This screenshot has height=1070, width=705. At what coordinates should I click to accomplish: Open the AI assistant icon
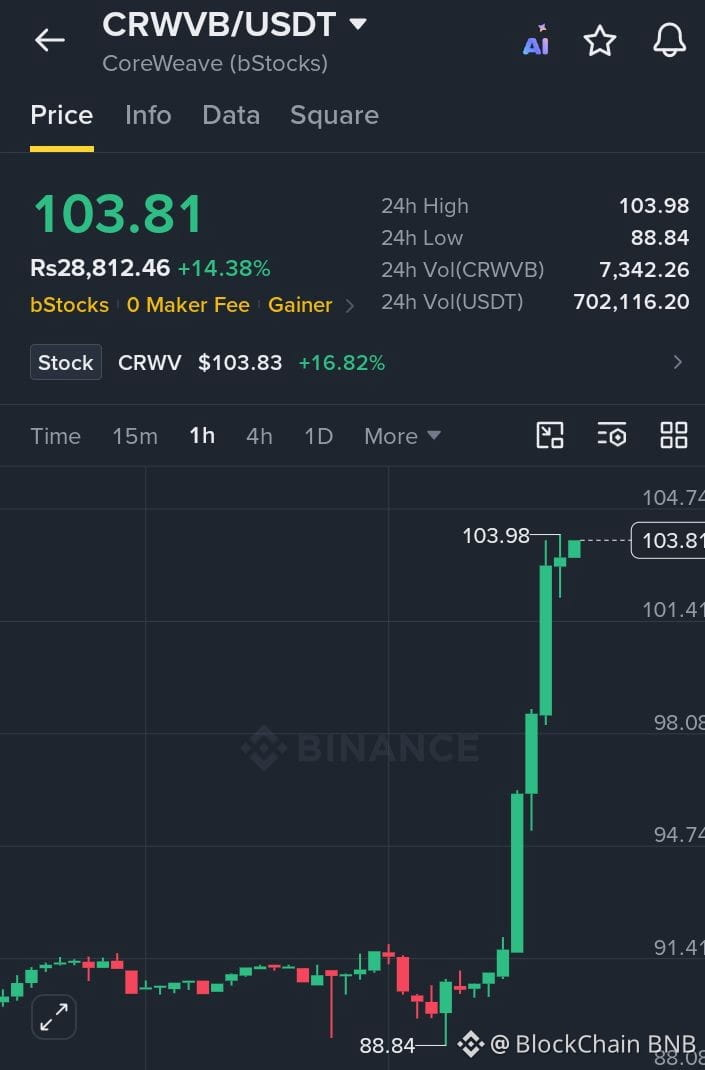535,40
